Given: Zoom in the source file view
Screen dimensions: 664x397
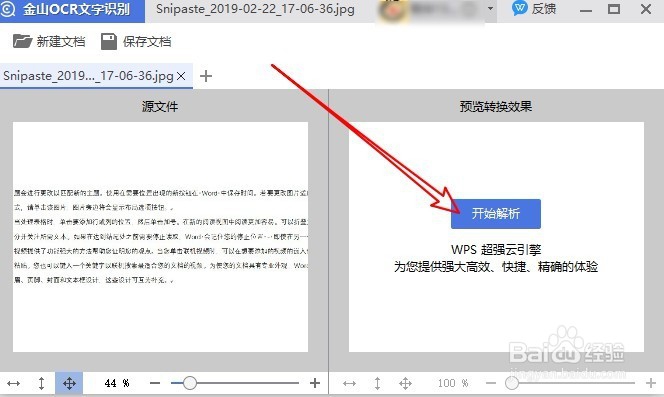Looking at the screenshot, I should (315, 383).
